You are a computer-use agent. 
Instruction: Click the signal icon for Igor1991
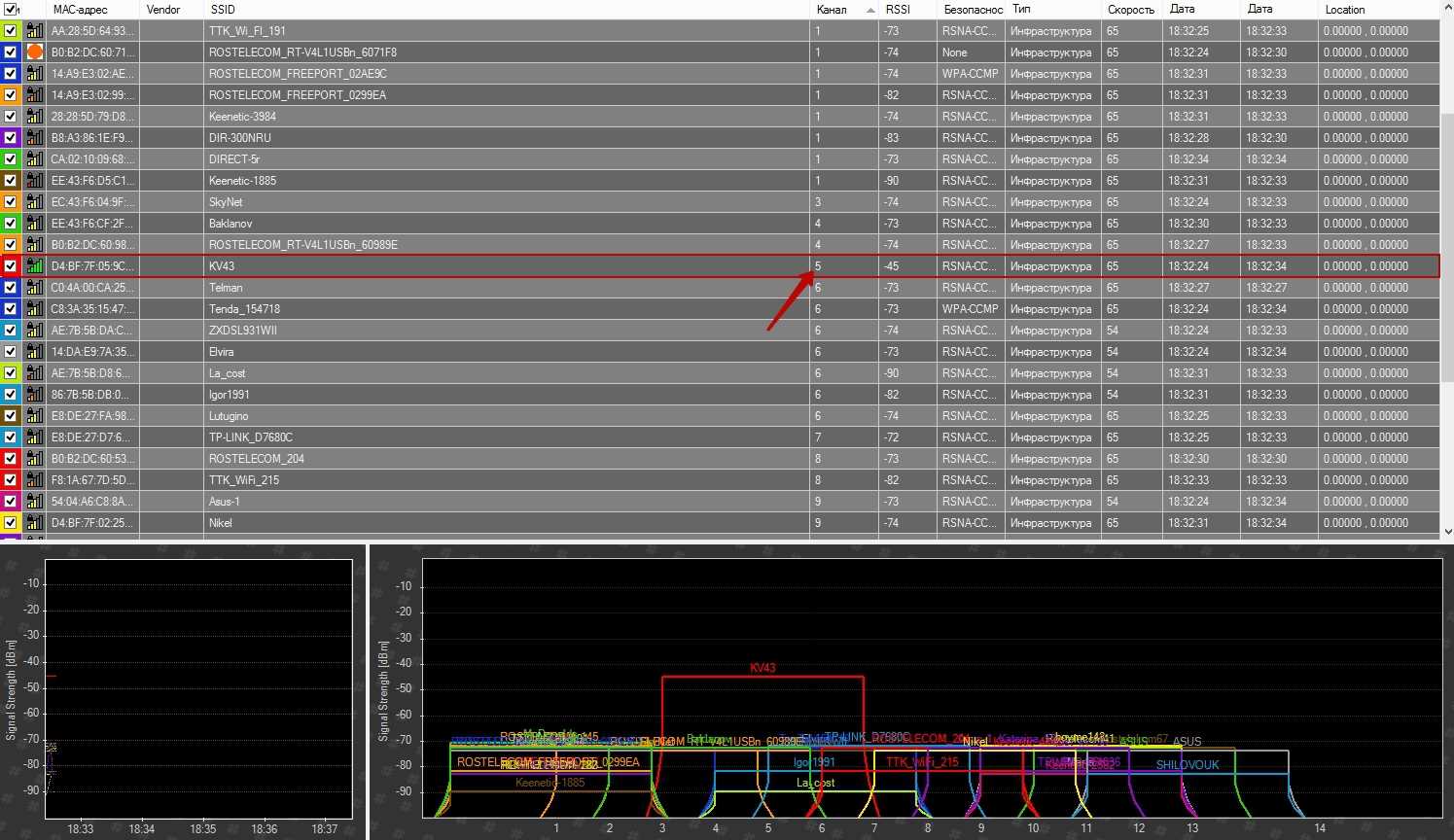[34, 395]
